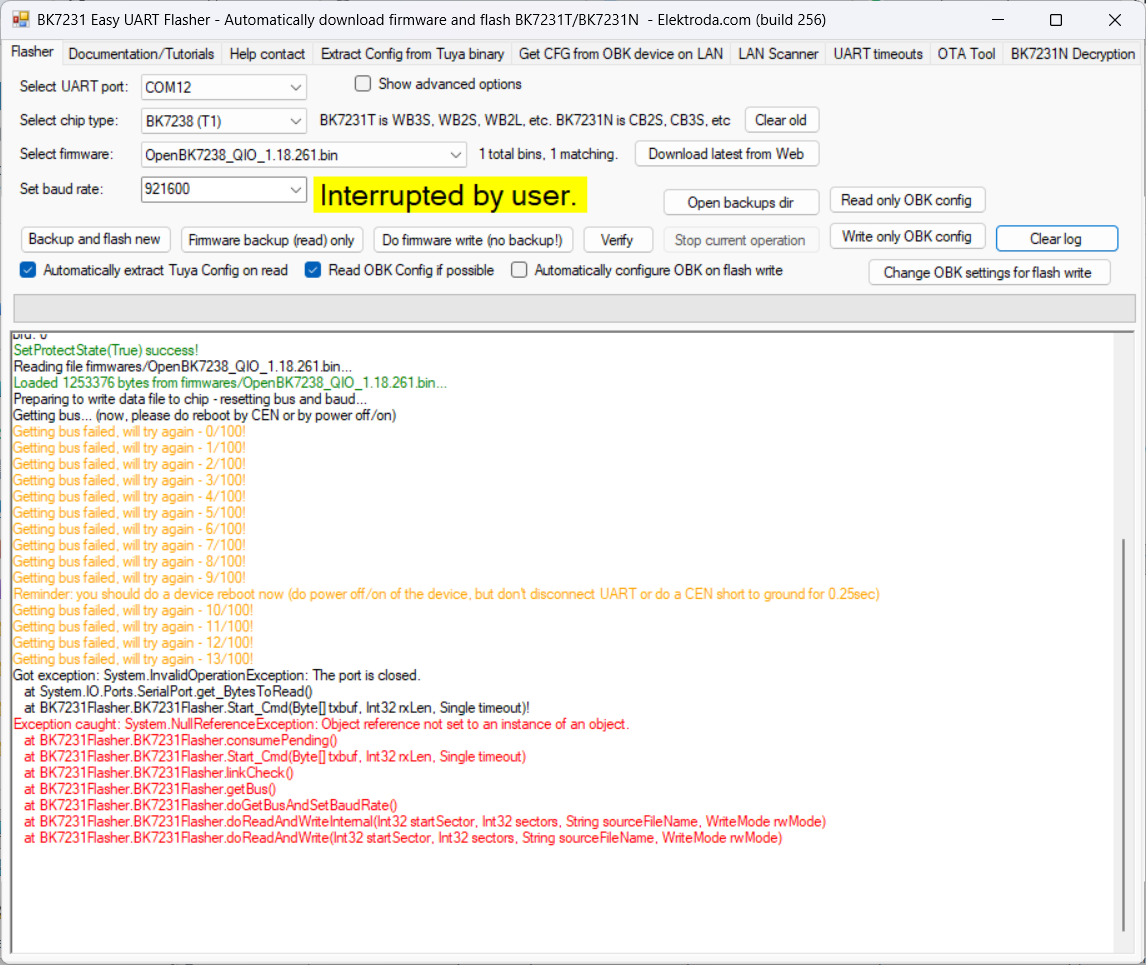Open the Help contact tab
Screen dimensions: 1146x965
point(267,54)
